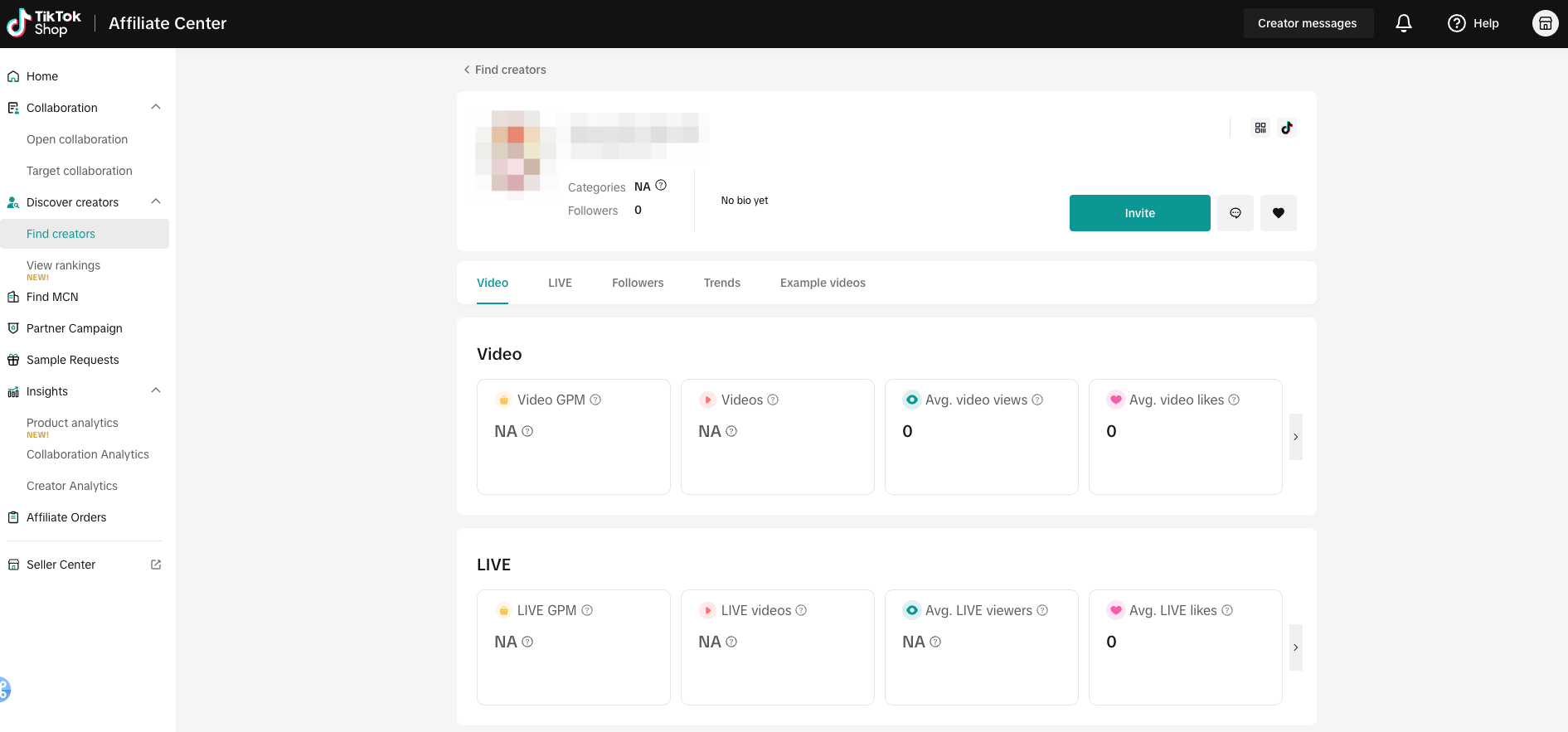The width and height of the screenshot is (1568, 732).
Task: Click the Invite button
Action: pyautogui.click(x=1139, y=213)
